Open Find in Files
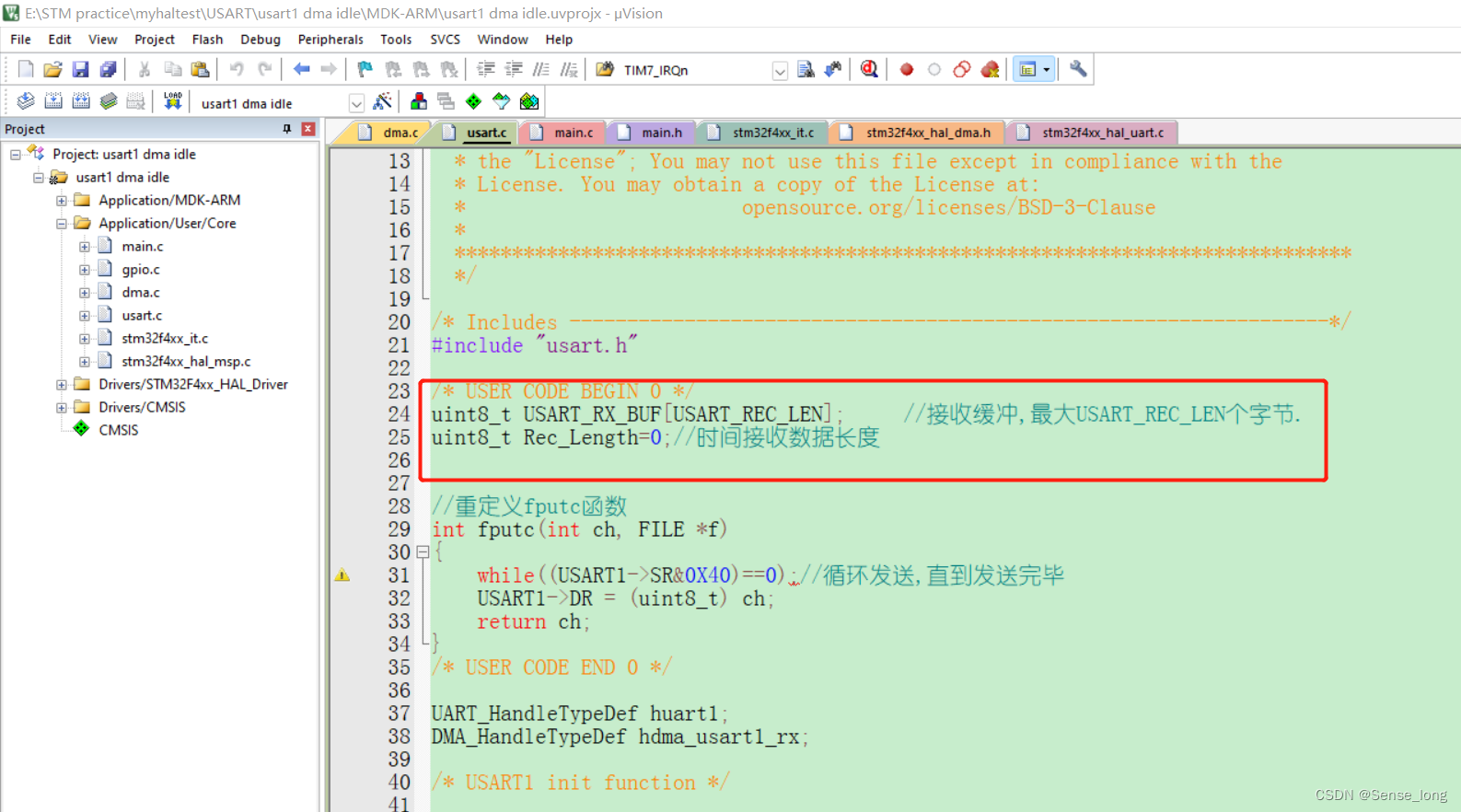 click(x=605, y=69)
